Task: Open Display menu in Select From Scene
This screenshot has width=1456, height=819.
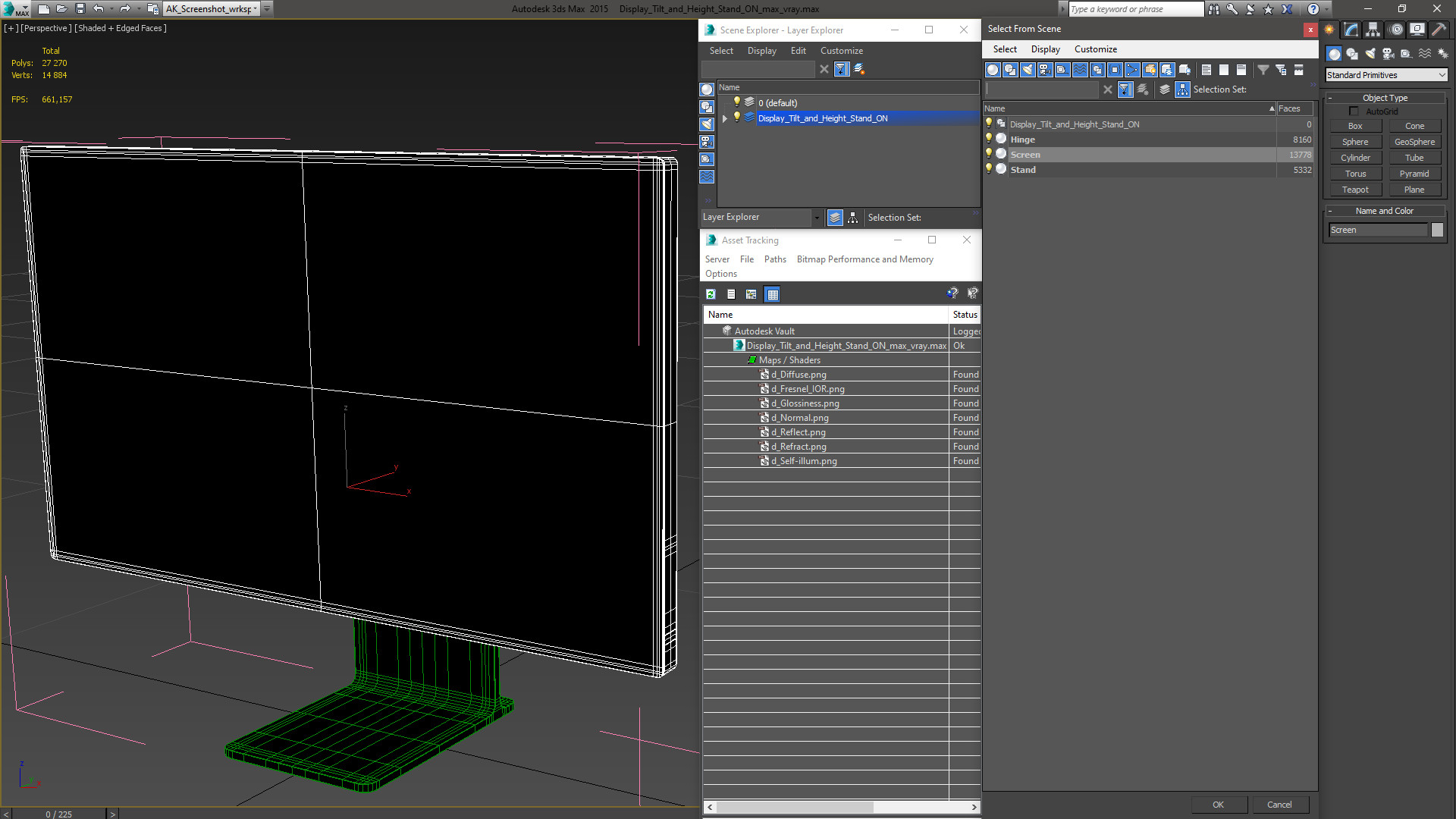Action: pos(1045,49)
